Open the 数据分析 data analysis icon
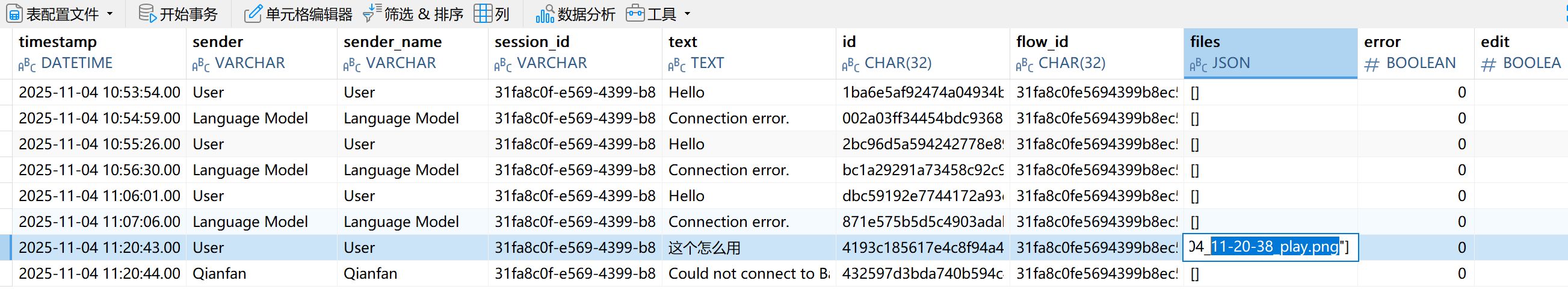The image size is (1568, 301). pos(545,13)
